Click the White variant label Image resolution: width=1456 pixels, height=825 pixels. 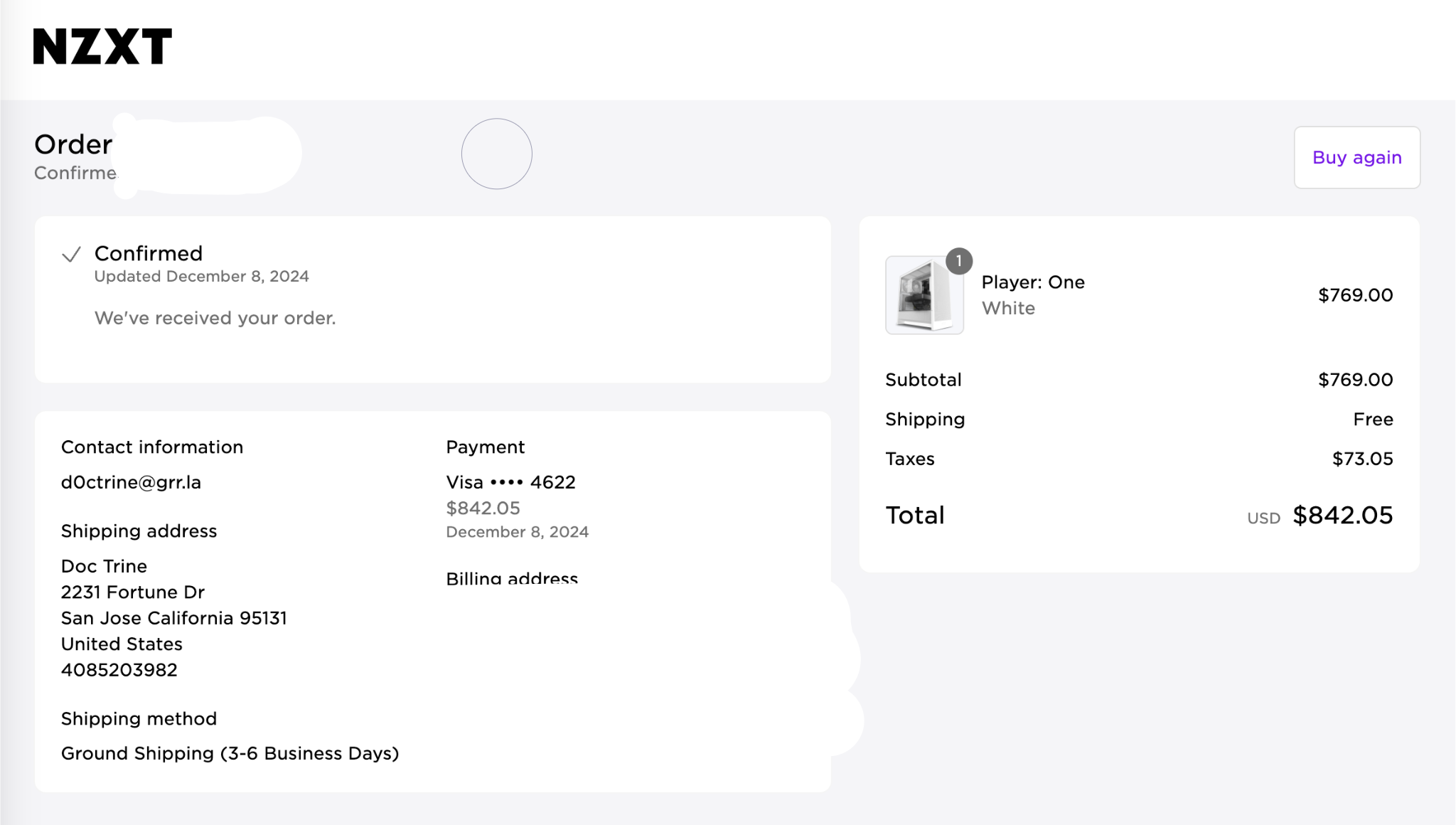point(1007,308)
